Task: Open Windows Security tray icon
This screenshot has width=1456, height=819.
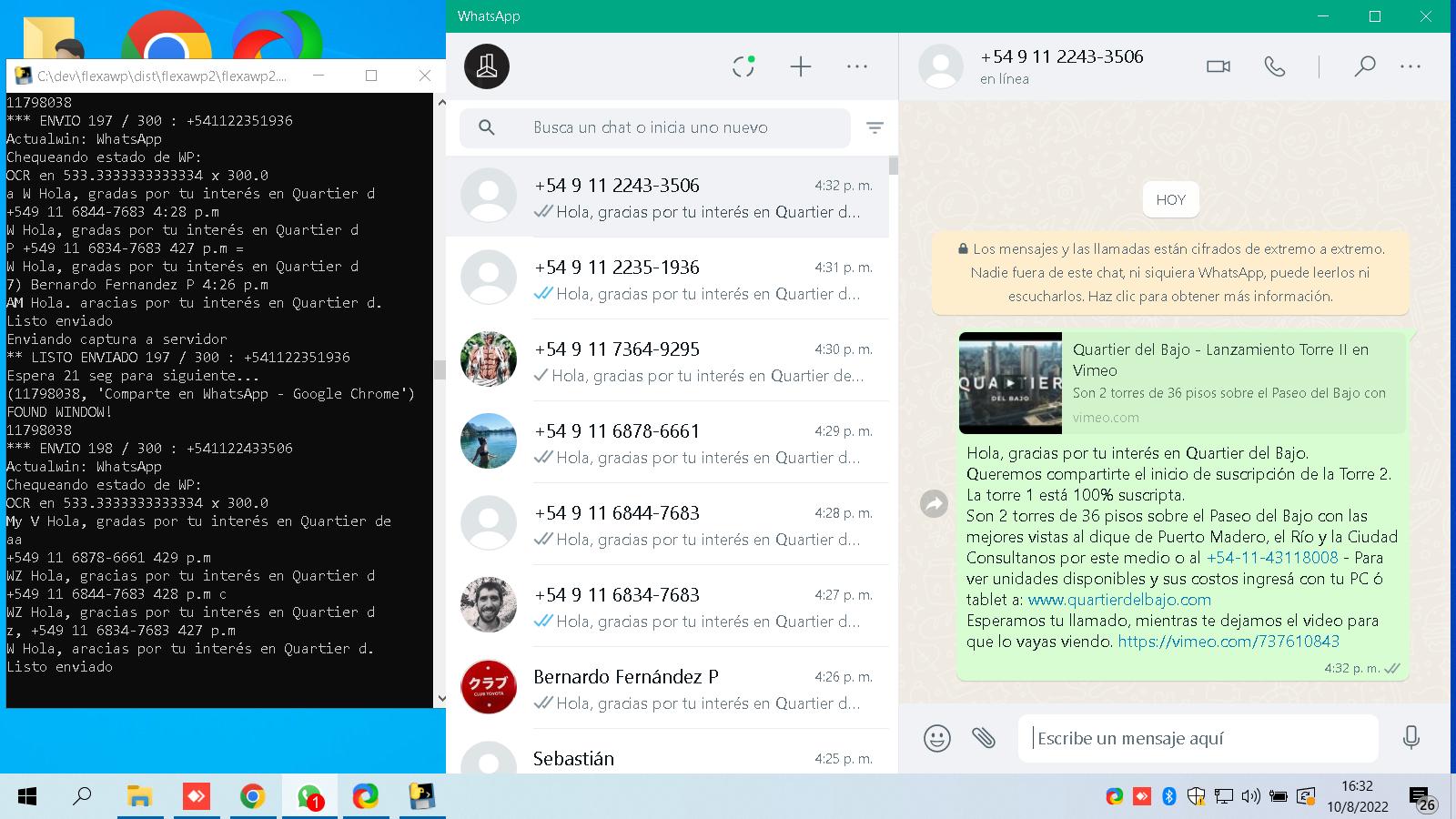Action: coord(1197,797)
